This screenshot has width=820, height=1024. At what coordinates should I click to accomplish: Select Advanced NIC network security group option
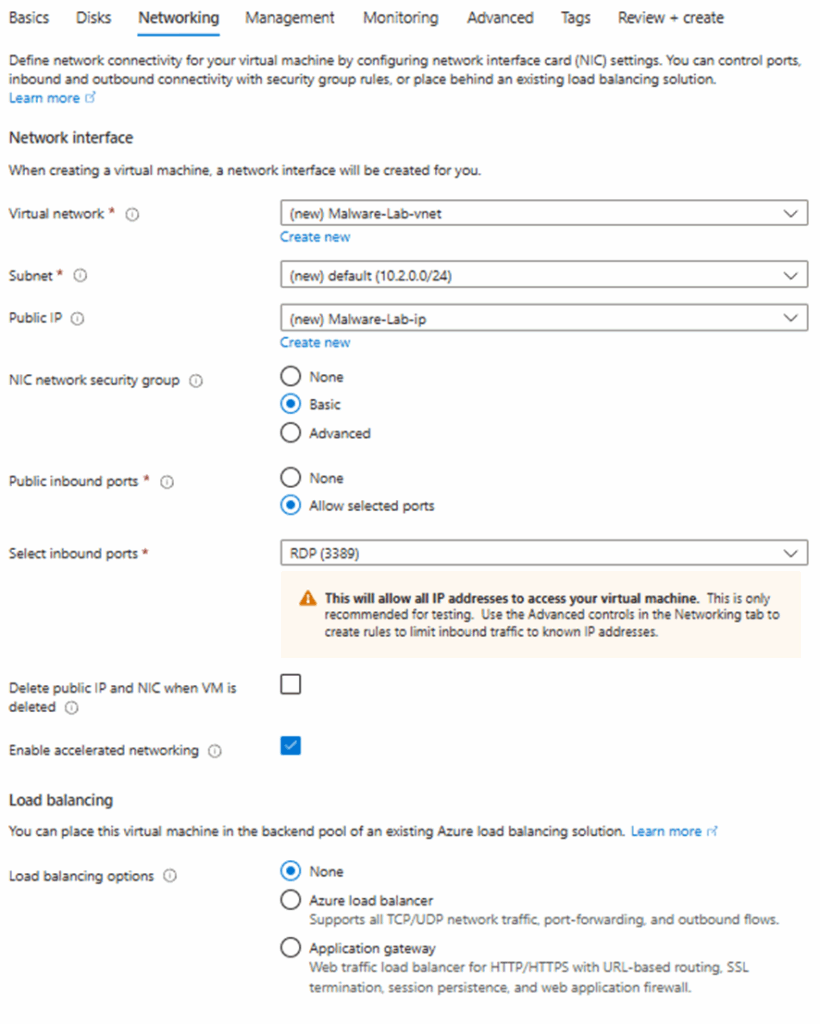[291, 433]
